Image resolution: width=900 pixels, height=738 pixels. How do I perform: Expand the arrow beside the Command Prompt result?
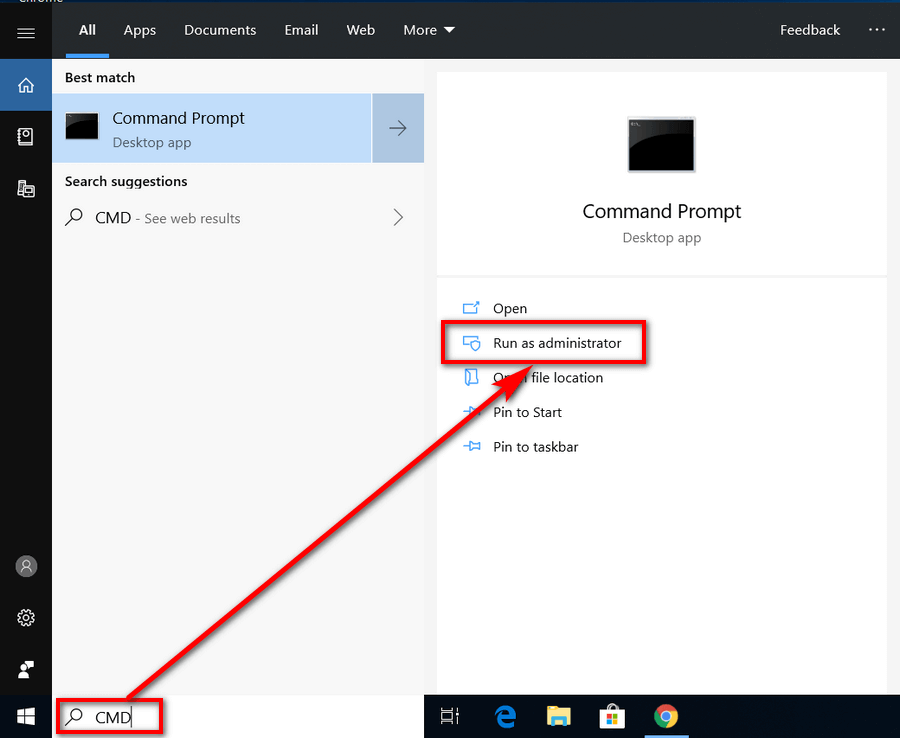pyautogui.click(x=398, y=128)
